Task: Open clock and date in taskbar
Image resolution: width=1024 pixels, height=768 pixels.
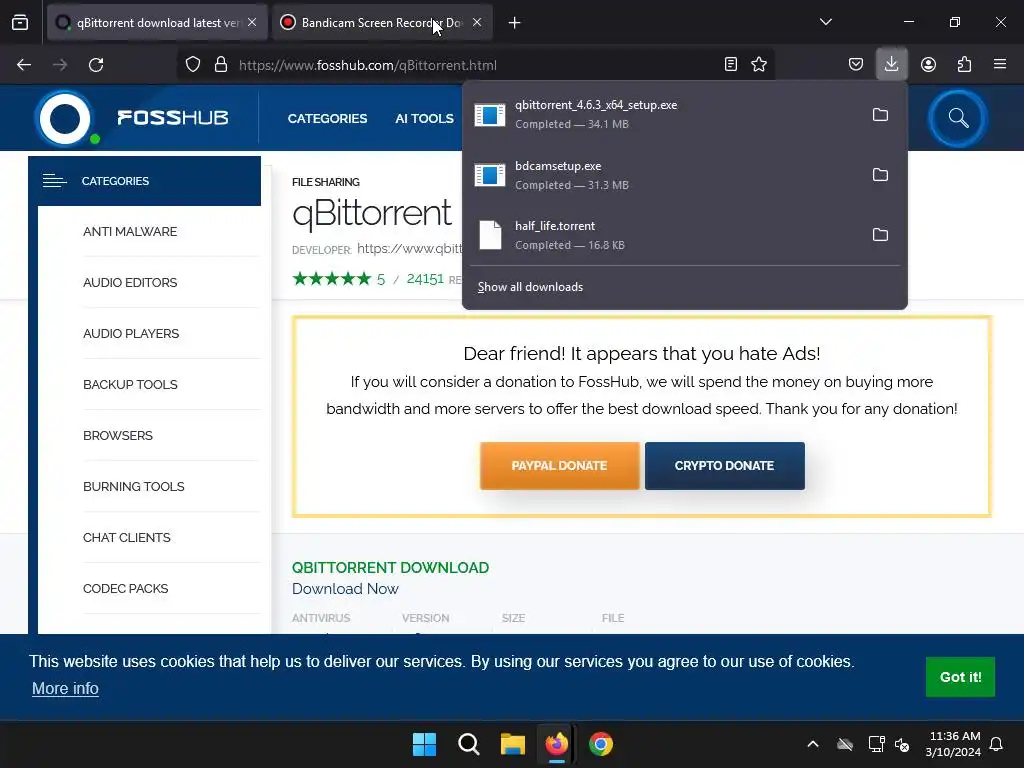Action: [x=953, y=744]
